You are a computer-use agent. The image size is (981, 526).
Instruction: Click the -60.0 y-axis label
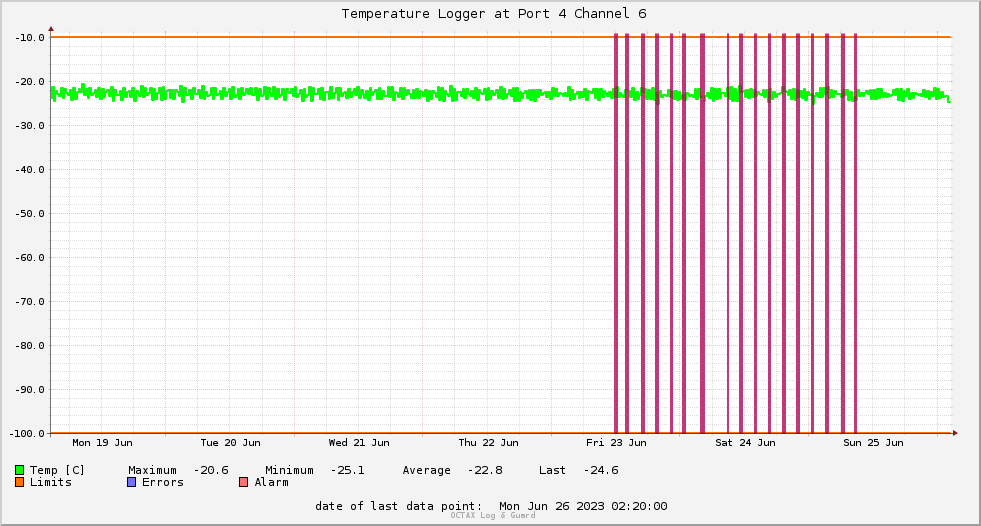click(x=30, y=258)
